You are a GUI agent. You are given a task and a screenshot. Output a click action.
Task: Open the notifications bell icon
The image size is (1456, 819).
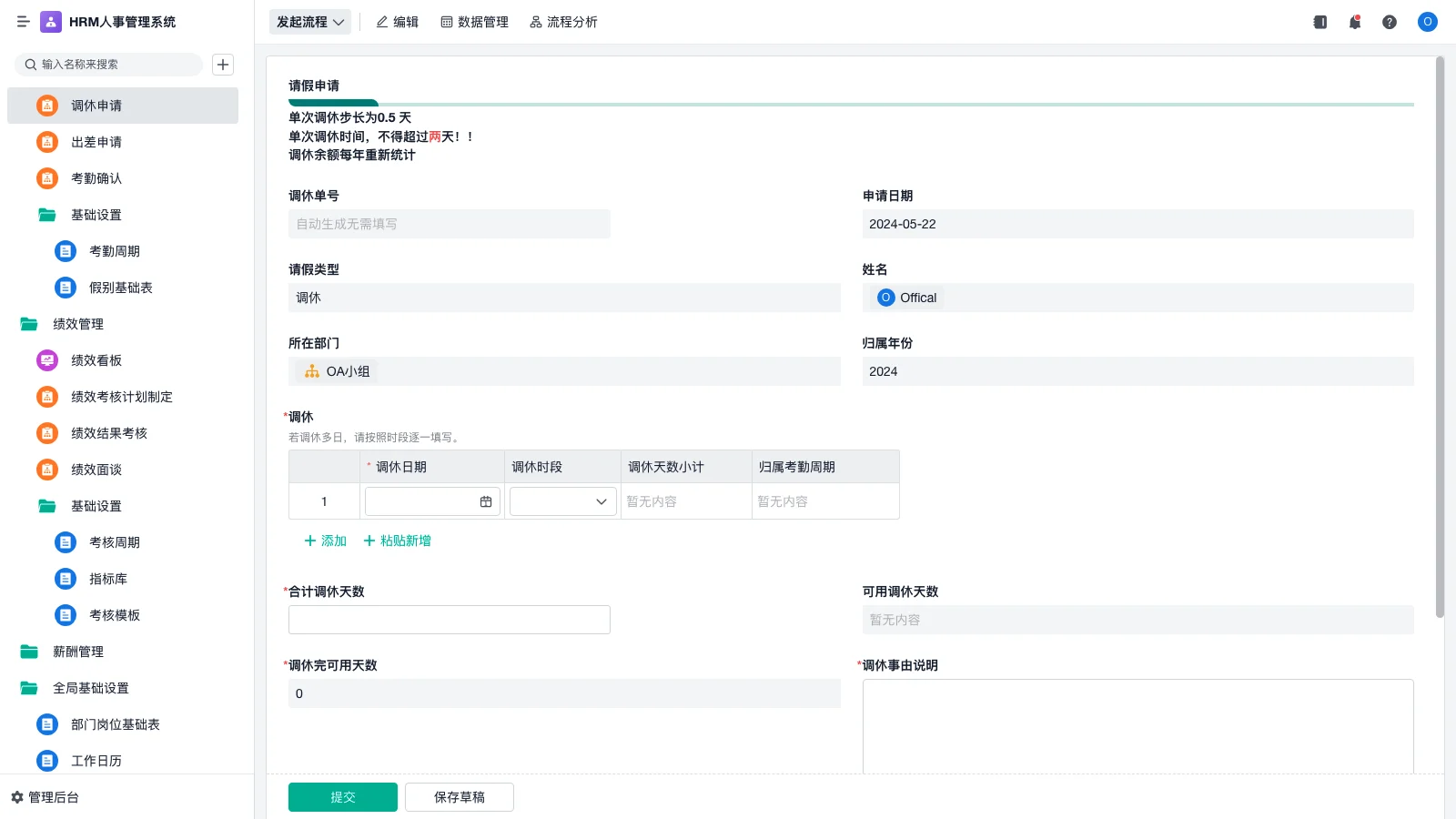tap(1354, 22)
